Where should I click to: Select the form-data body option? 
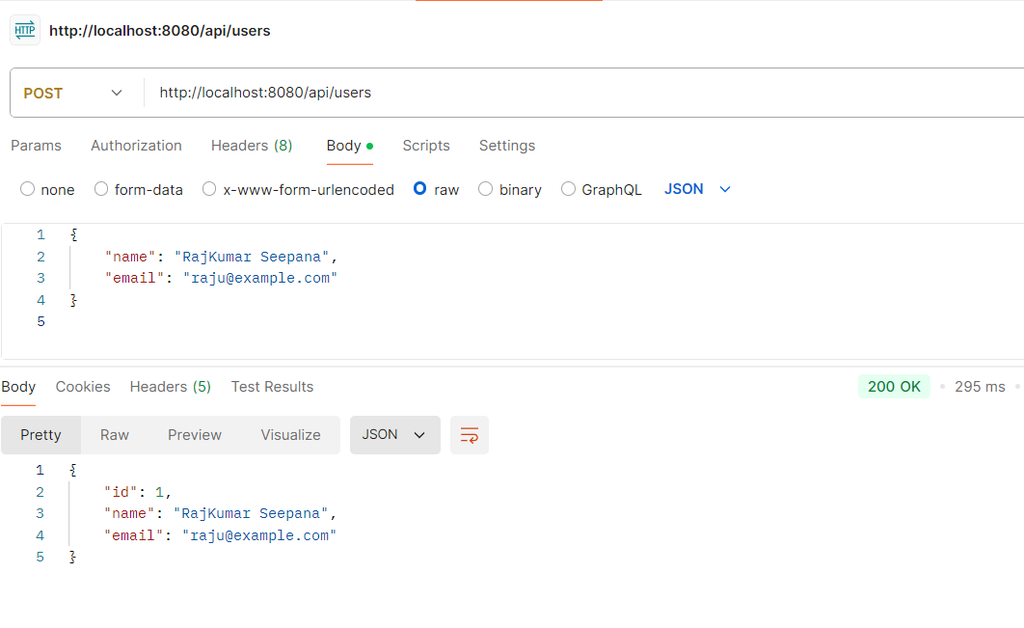[x=101, y=189]
